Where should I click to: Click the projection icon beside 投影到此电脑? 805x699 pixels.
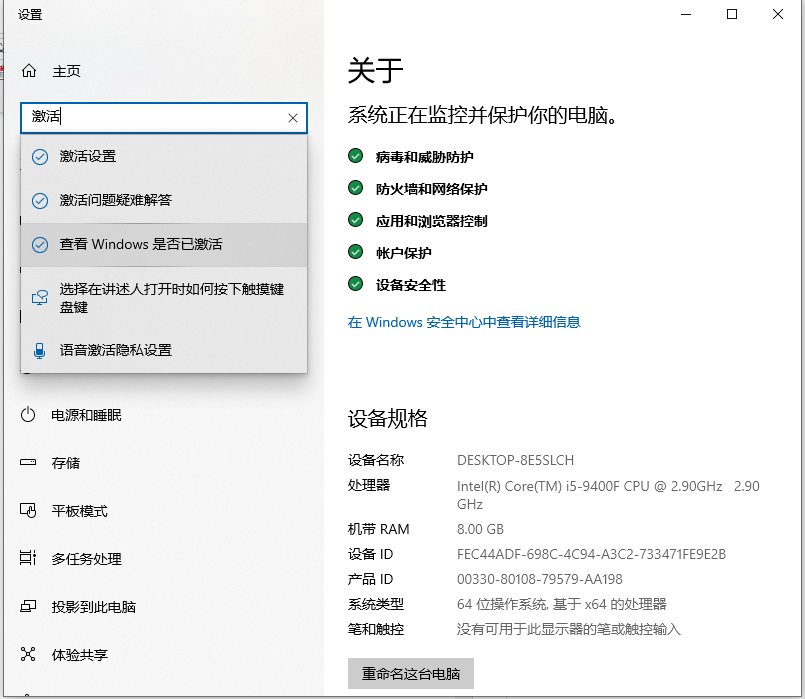29,607
